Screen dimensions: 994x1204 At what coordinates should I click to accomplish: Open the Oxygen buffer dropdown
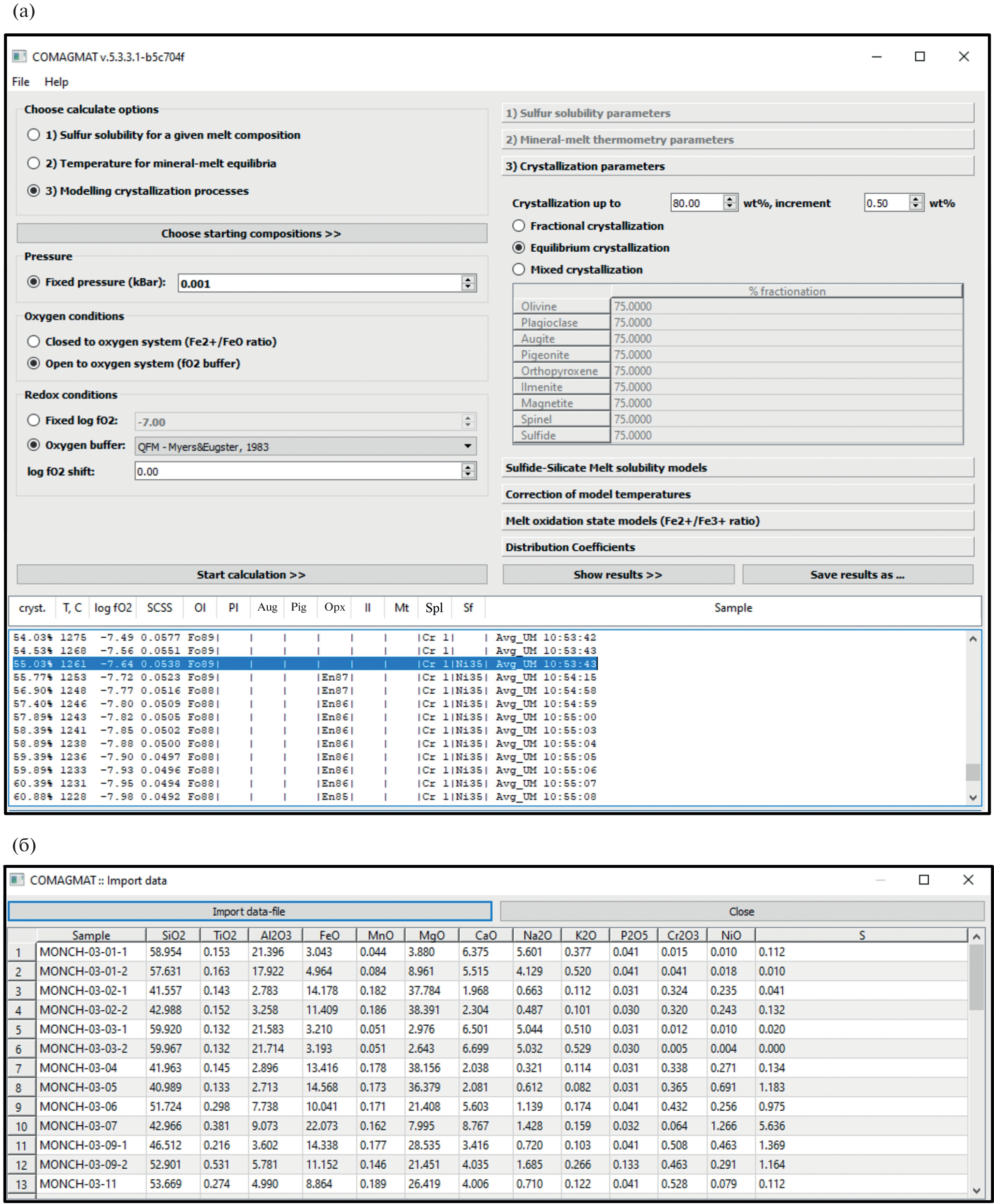tap(467, 446)
